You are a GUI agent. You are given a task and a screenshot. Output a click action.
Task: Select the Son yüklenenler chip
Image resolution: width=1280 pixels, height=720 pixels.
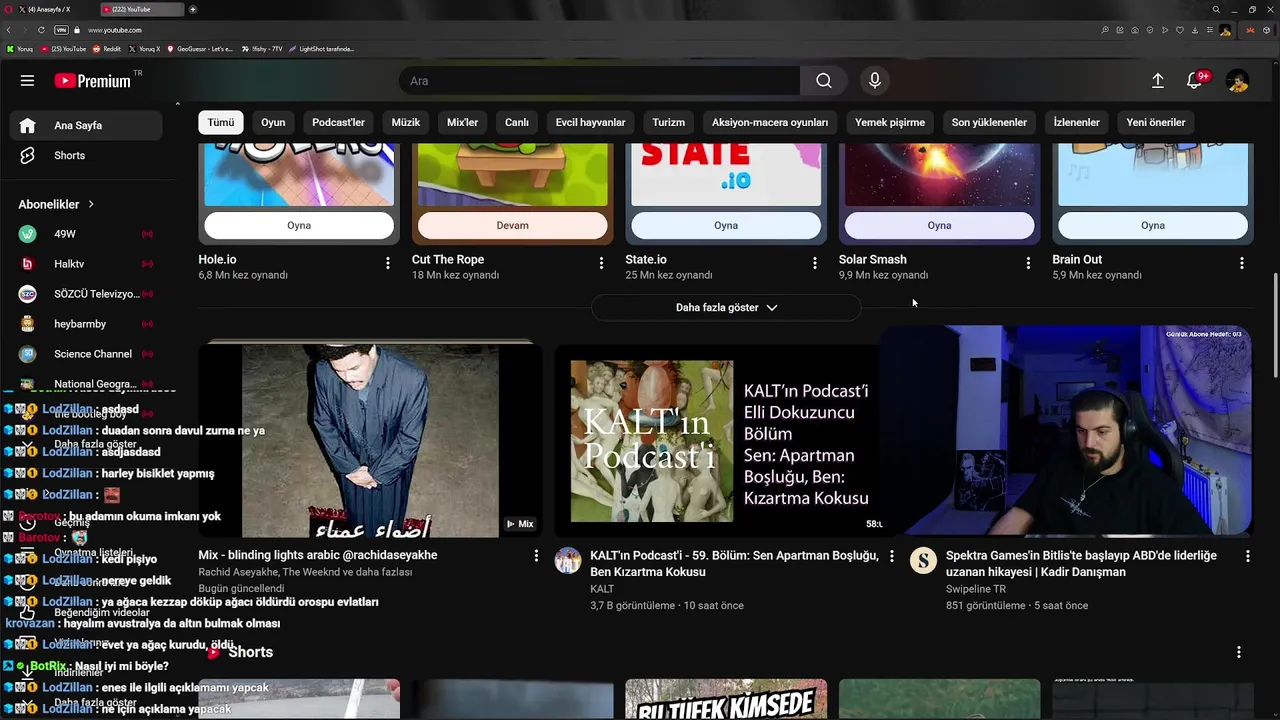pos(989,122)
